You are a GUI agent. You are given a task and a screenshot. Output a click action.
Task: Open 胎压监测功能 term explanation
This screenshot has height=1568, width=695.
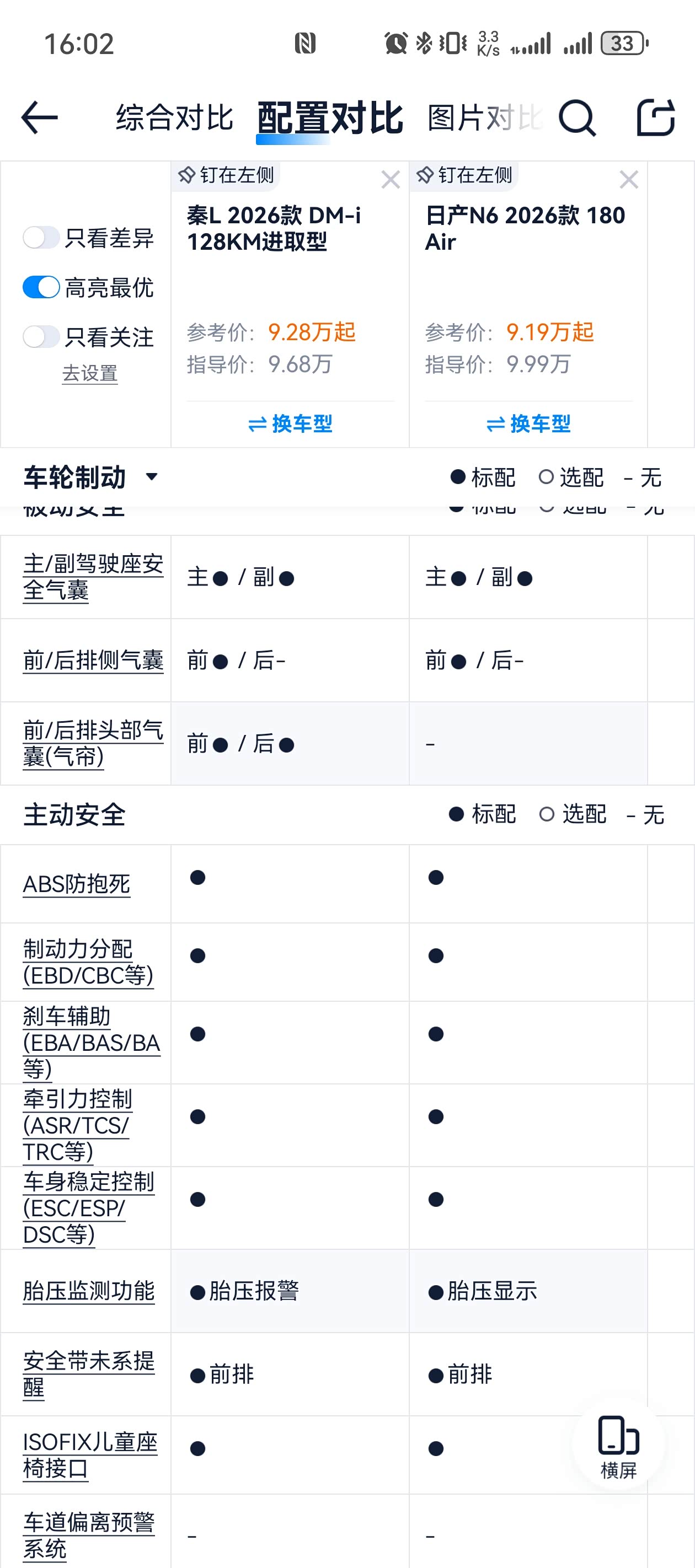[89, 1291]
